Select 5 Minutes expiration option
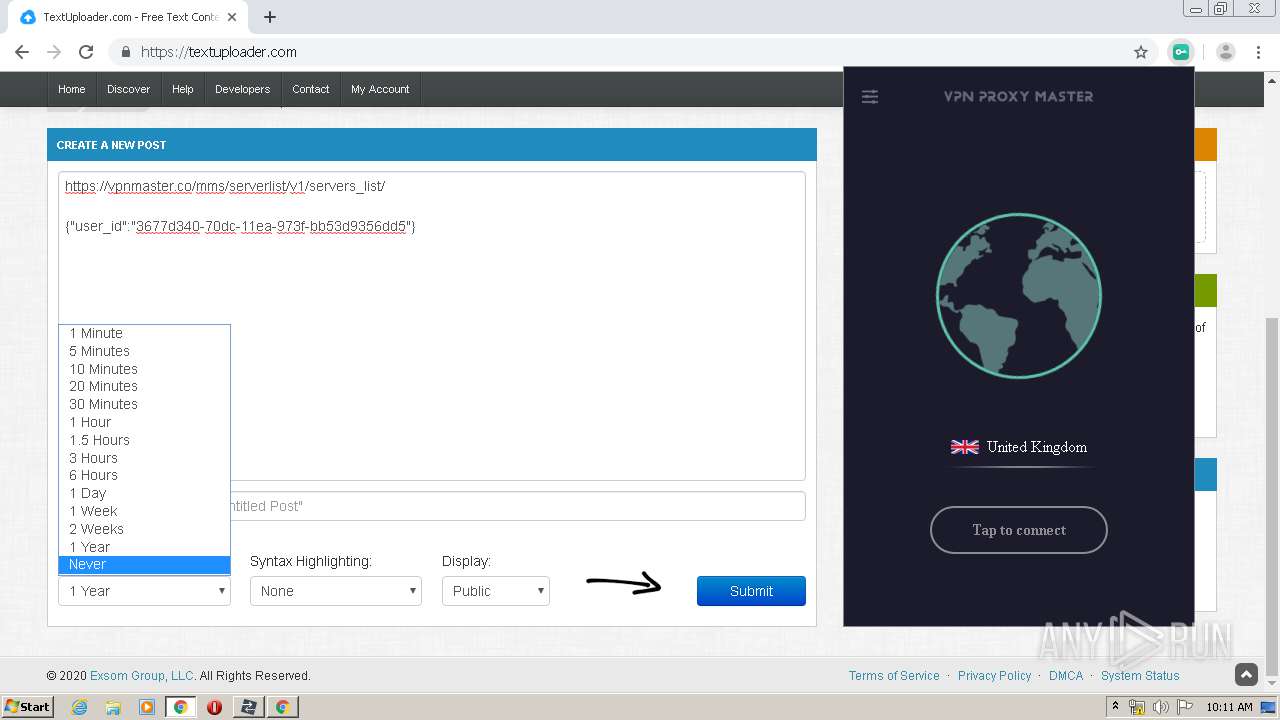Viewport: 1280px width, 720px height. [144, 351]
